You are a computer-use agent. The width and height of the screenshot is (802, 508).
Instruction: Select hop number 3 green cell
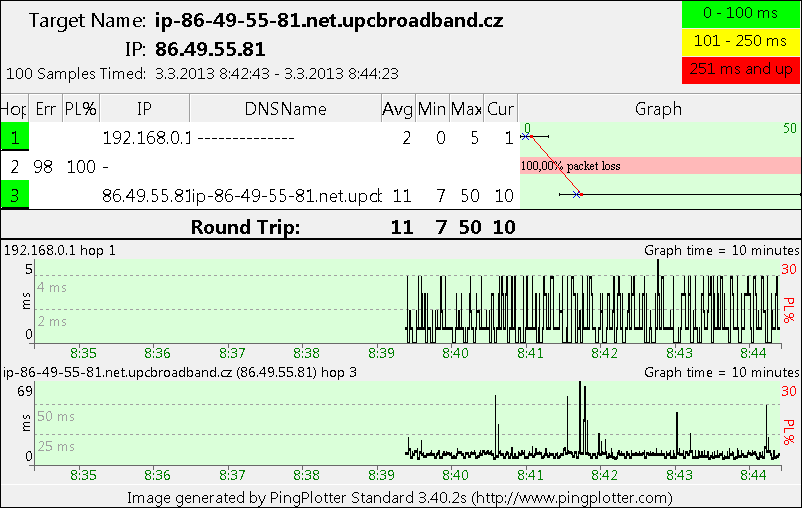point(14,195)
